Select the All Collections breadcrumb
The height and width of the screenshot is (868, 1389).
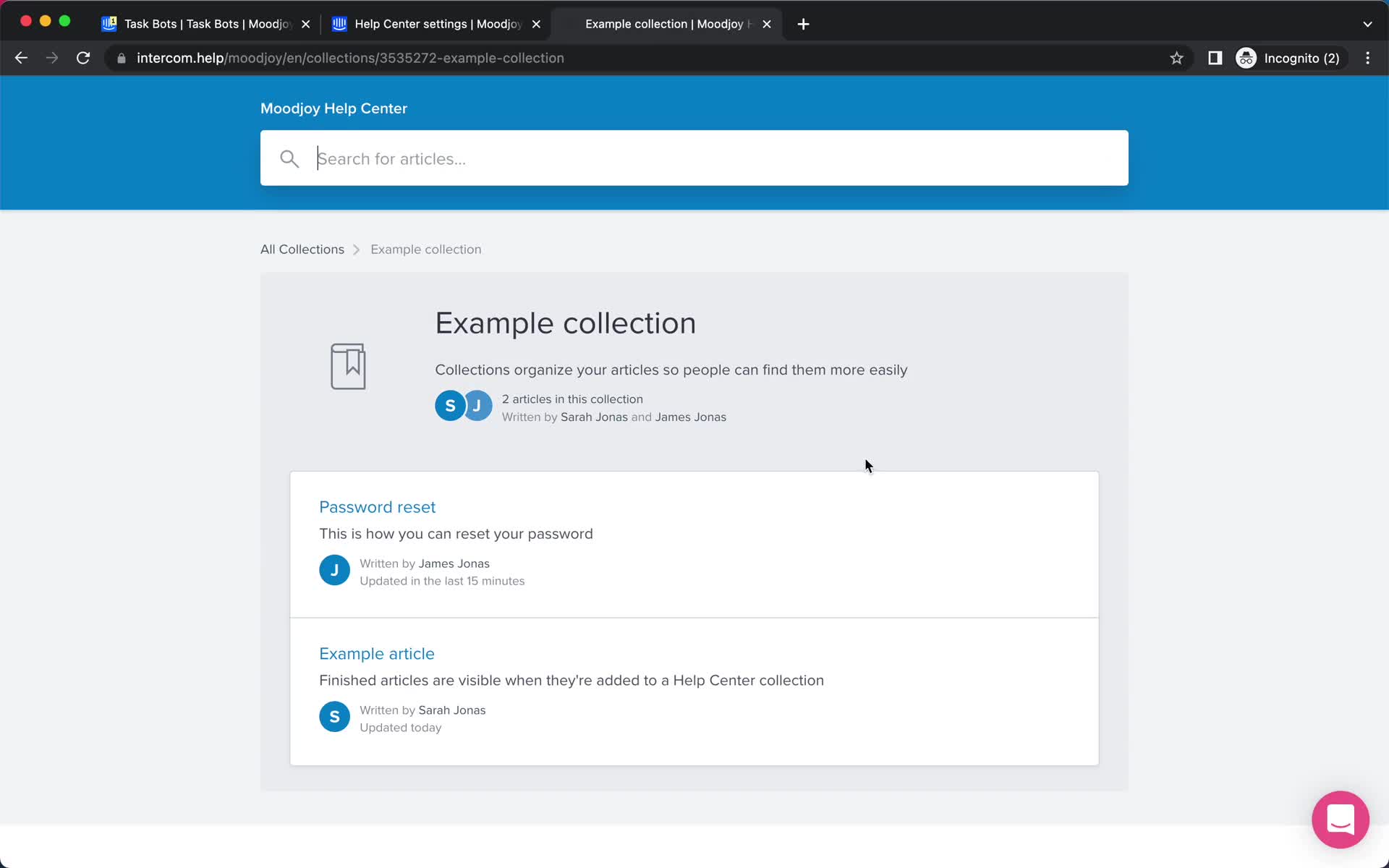[x=303, y=249]
